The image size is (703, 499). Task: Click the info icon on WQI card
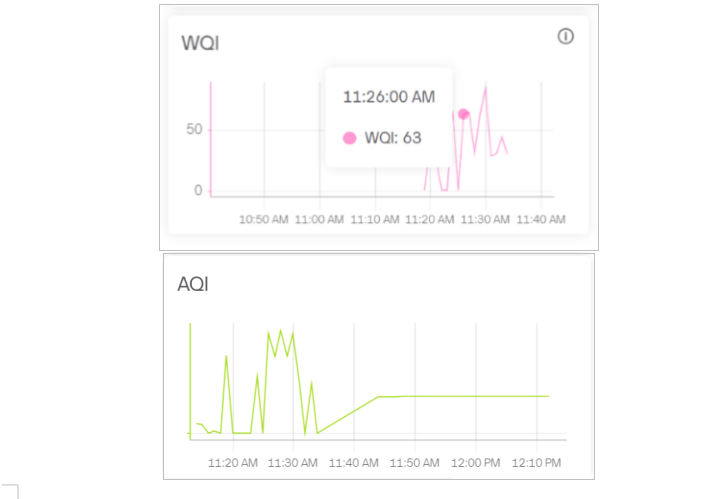point(565,37)
